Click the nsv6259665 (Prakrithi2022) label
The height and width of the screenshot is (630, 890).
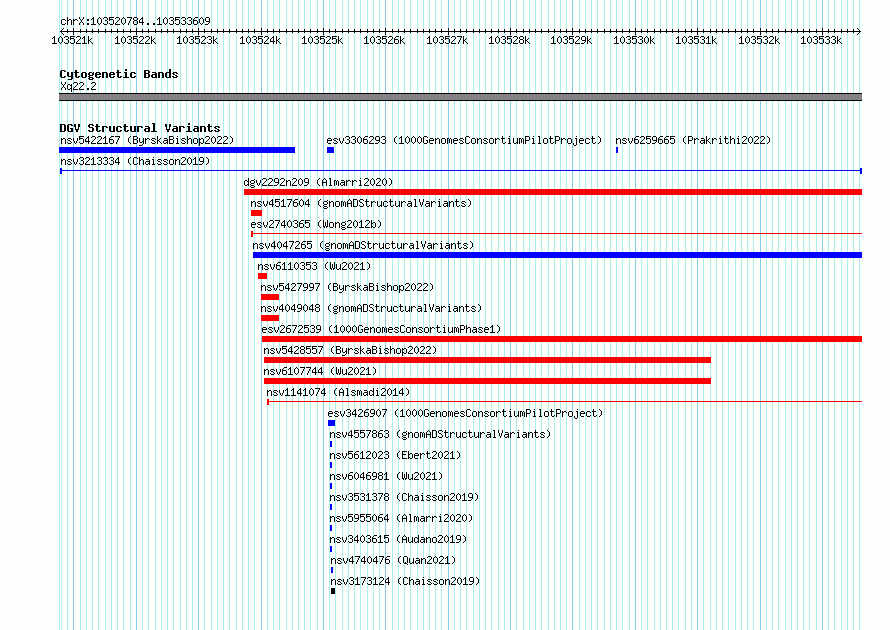click(x=693, y=140)
